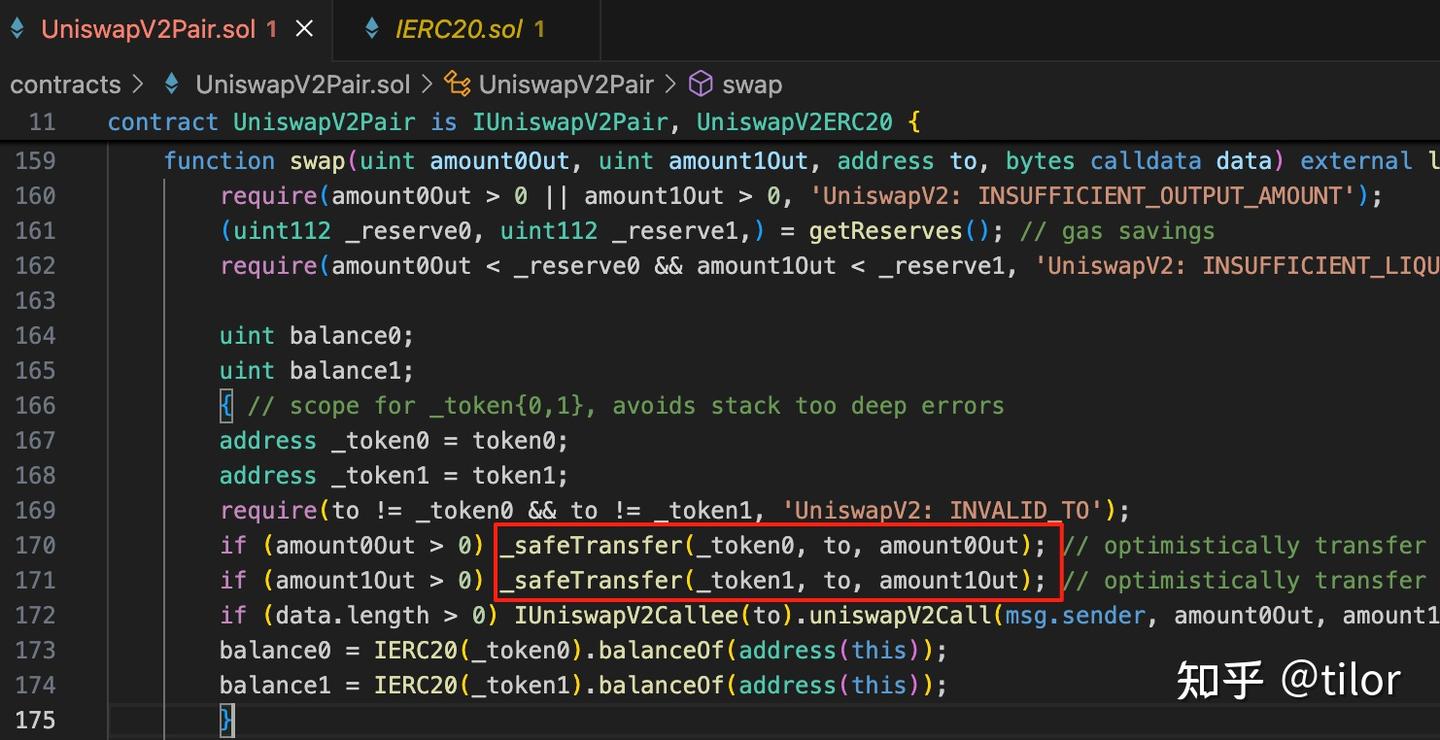This screenshot has width=1440, height=740.
Task: Click line number 169 in the gutter
Action: (x=36, y=511)
